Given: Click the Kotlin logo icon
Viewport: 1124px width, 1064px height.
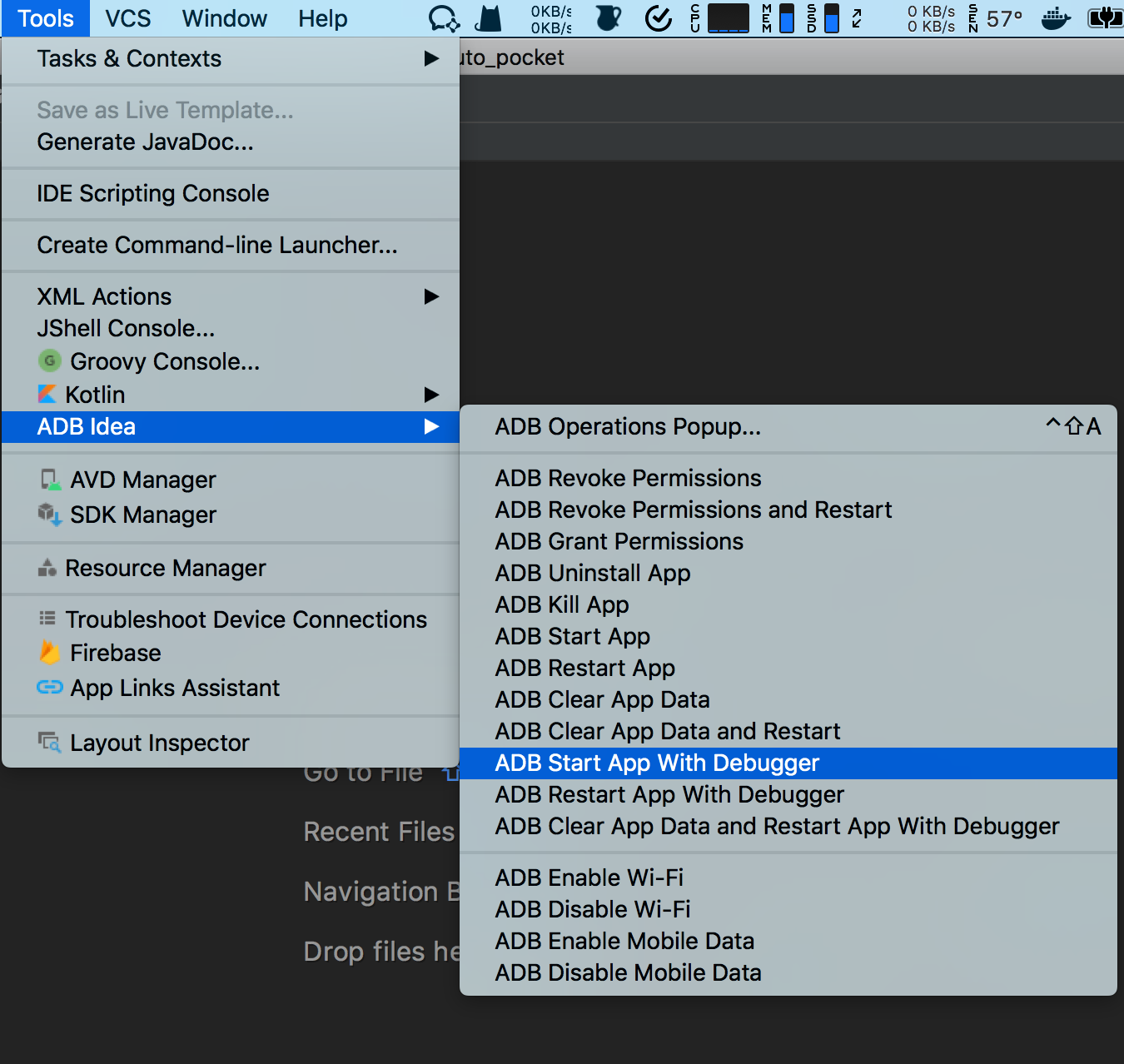Looking at the screenshot, I should tap(47, 395).
